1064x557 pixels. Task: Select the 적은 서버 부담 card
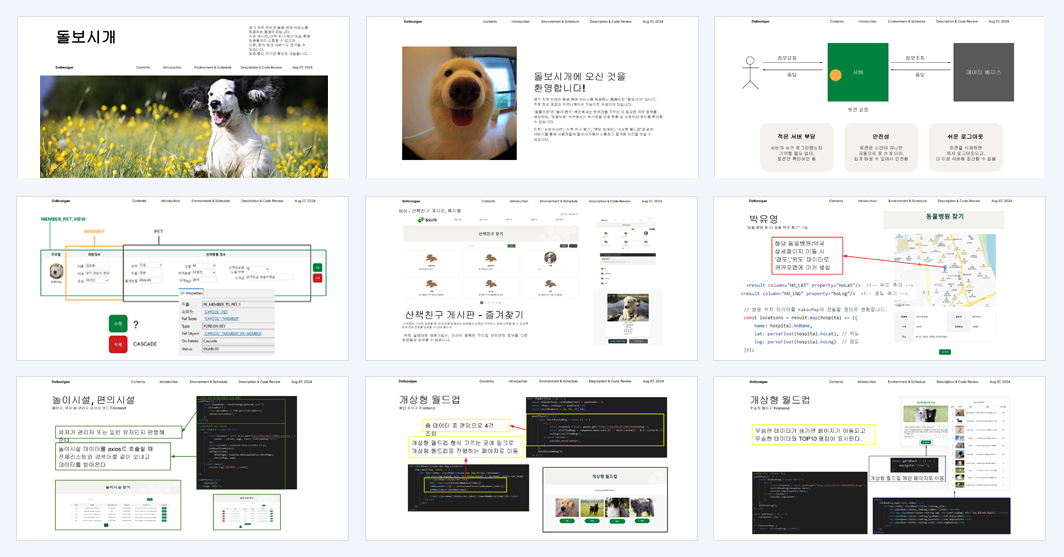[x=796, y=147]
